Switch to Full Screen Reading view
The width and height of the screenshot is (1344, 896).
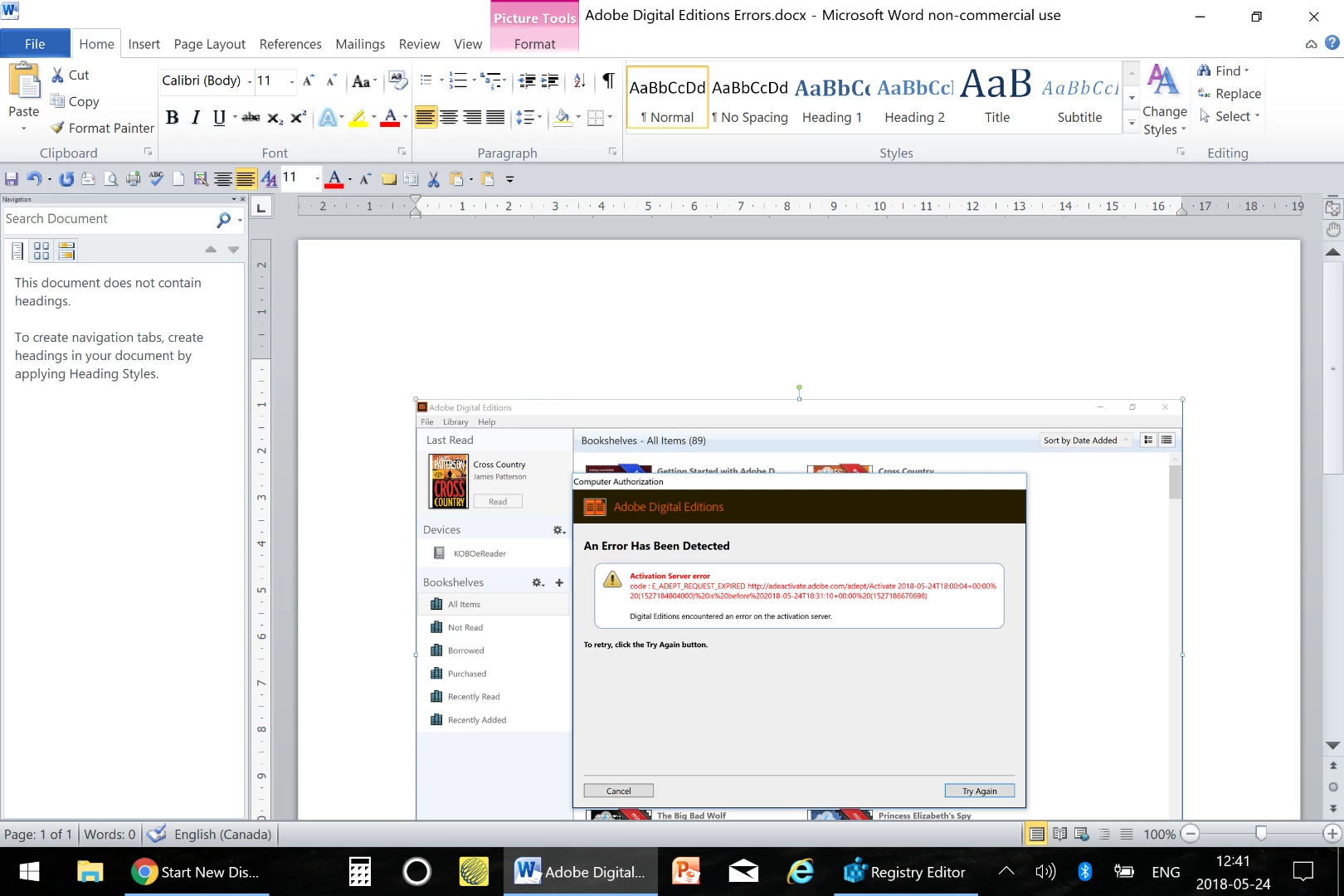point(1059,834)
